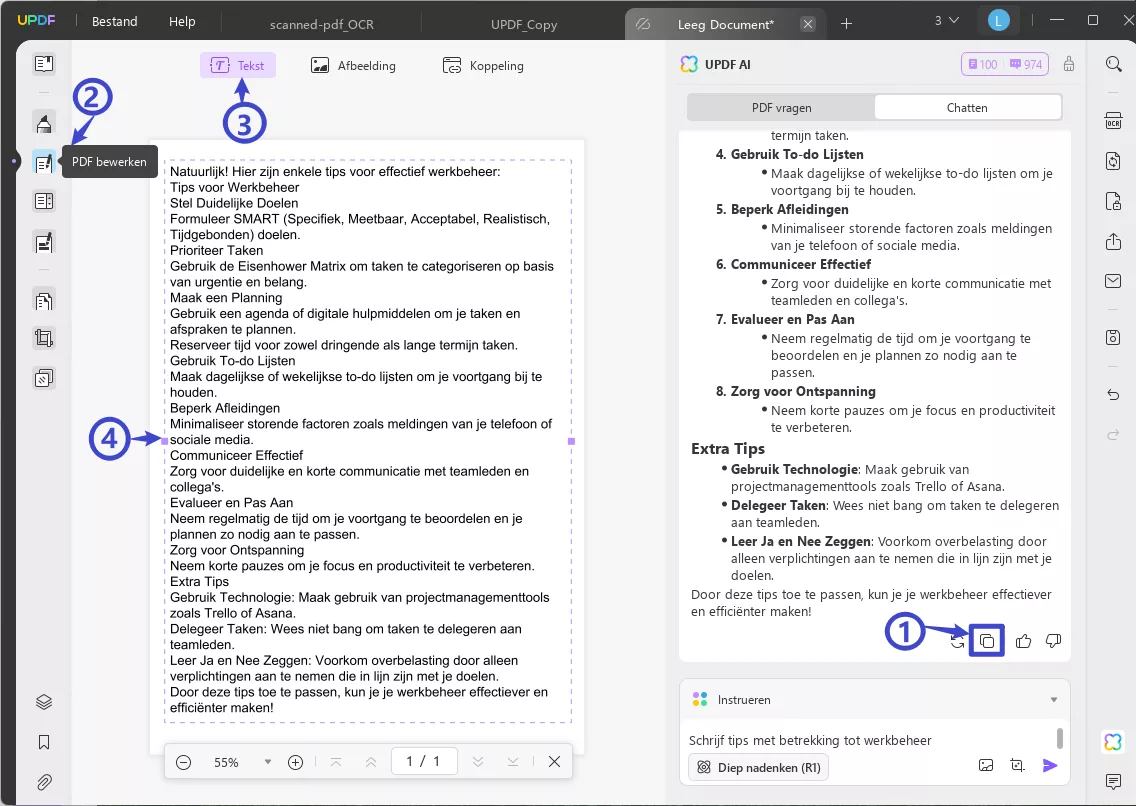
Task: Send the file by email icon
Action: [1114, 281]
